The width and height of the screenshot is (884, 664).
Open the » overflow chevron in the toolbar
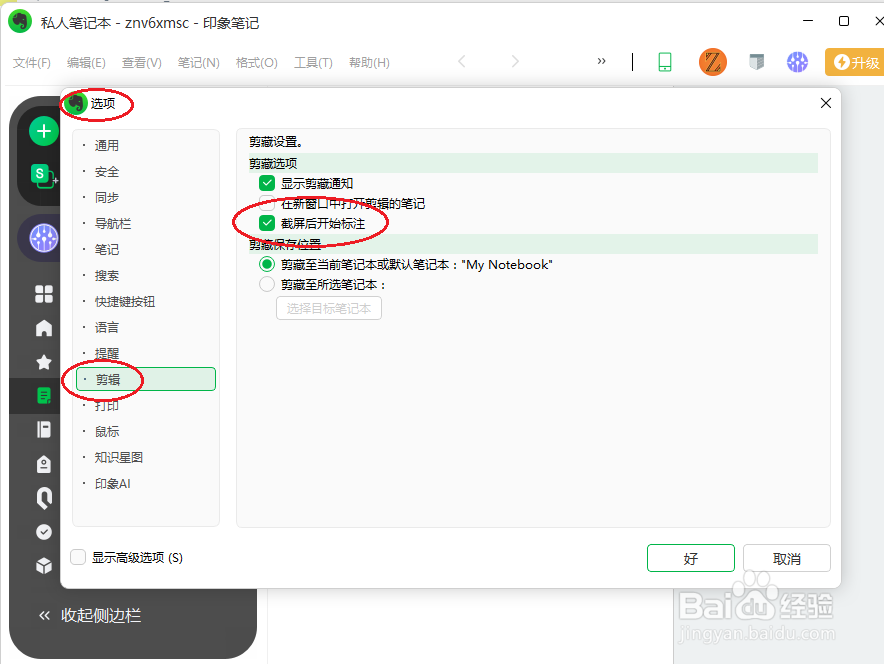pos(601,61)
